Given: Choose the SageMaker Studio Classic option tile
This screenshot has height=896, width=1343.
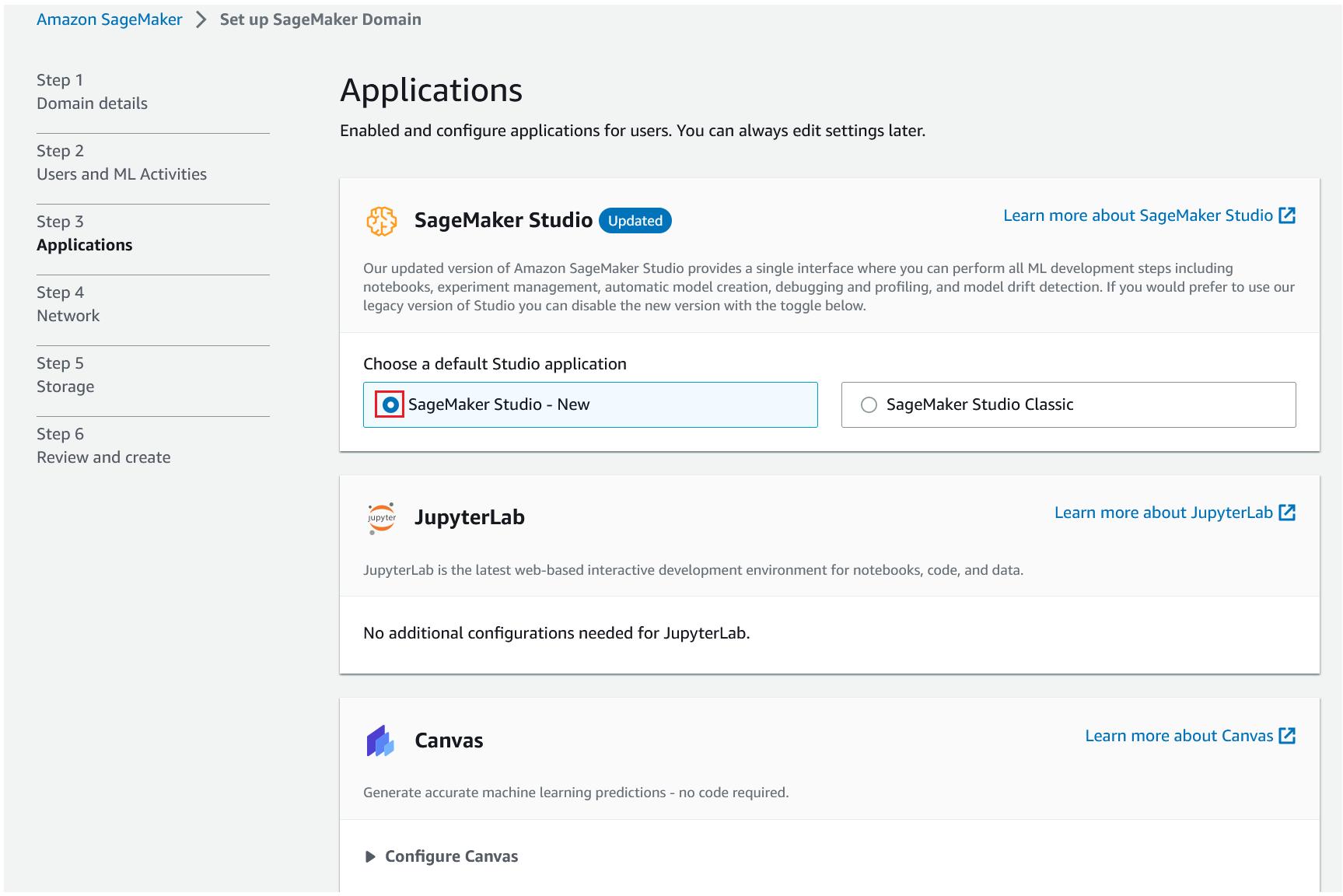Looking at the screenshot, I should pos(1068,404).
